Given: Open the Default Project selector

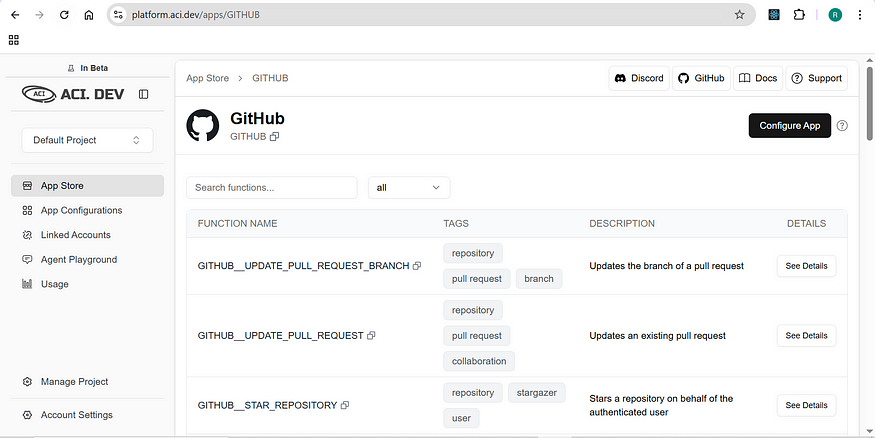Looking at the screenshot, I should point(87,140).
